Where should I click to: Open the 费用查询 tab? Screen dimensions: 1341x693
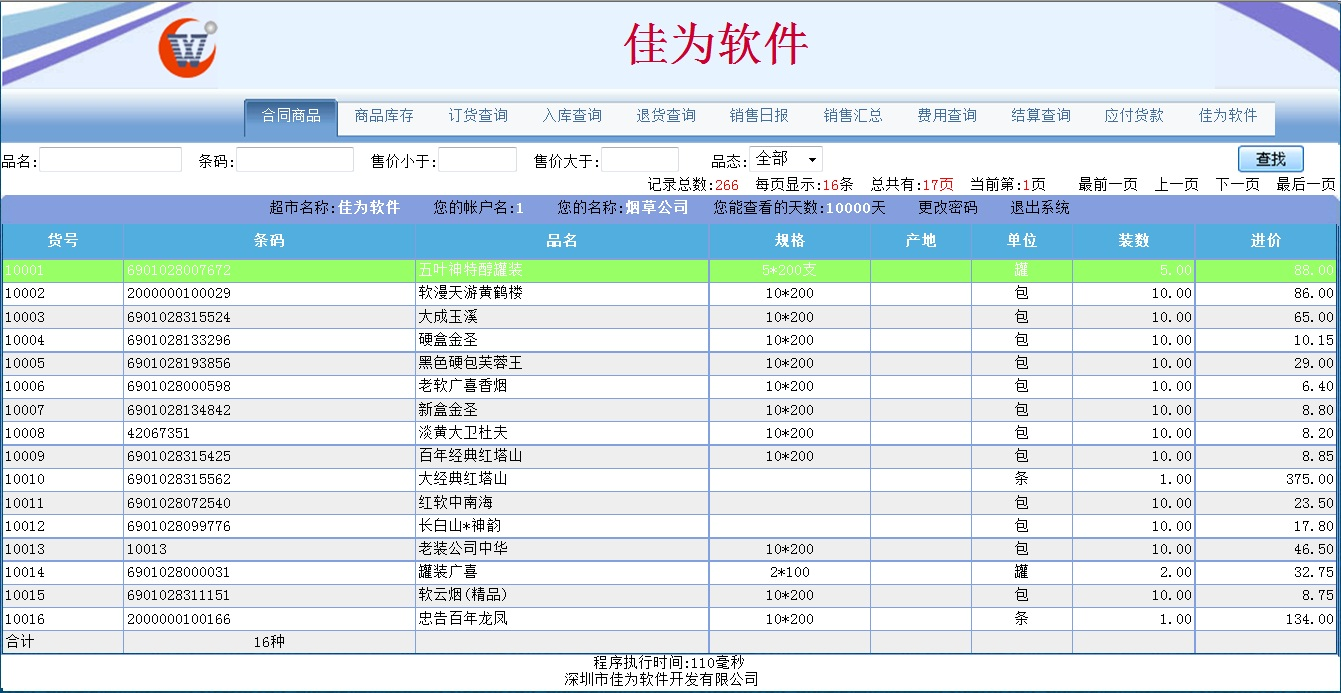(x=947, y=116)
